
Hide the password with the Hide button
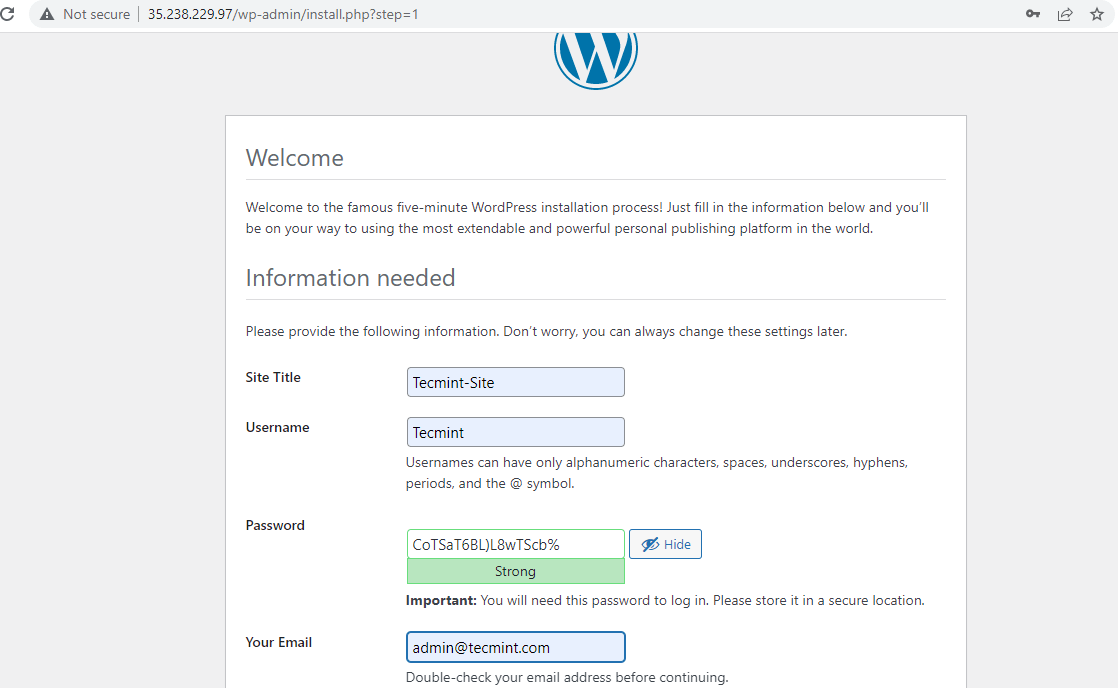tap(665, 544)
